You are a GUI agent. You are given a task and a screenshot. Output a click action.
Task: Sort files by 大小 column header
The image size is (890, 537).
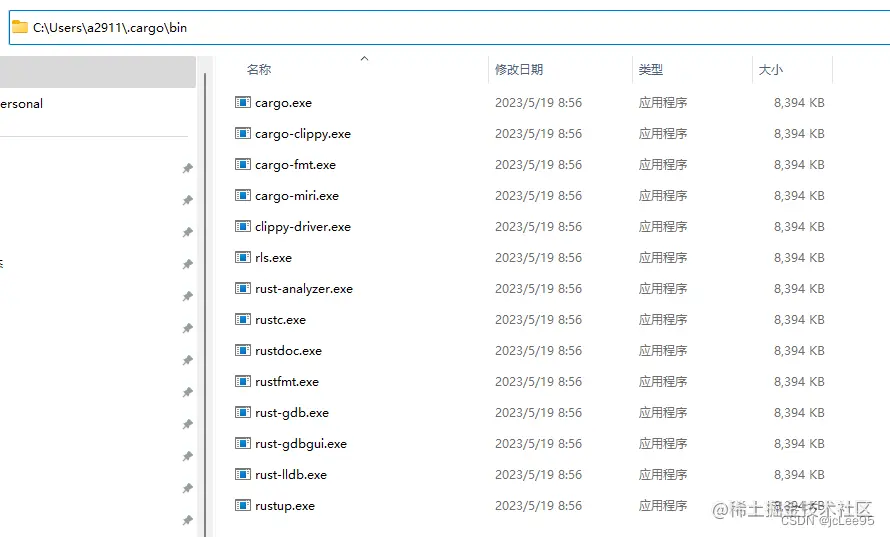pos(771,69)
